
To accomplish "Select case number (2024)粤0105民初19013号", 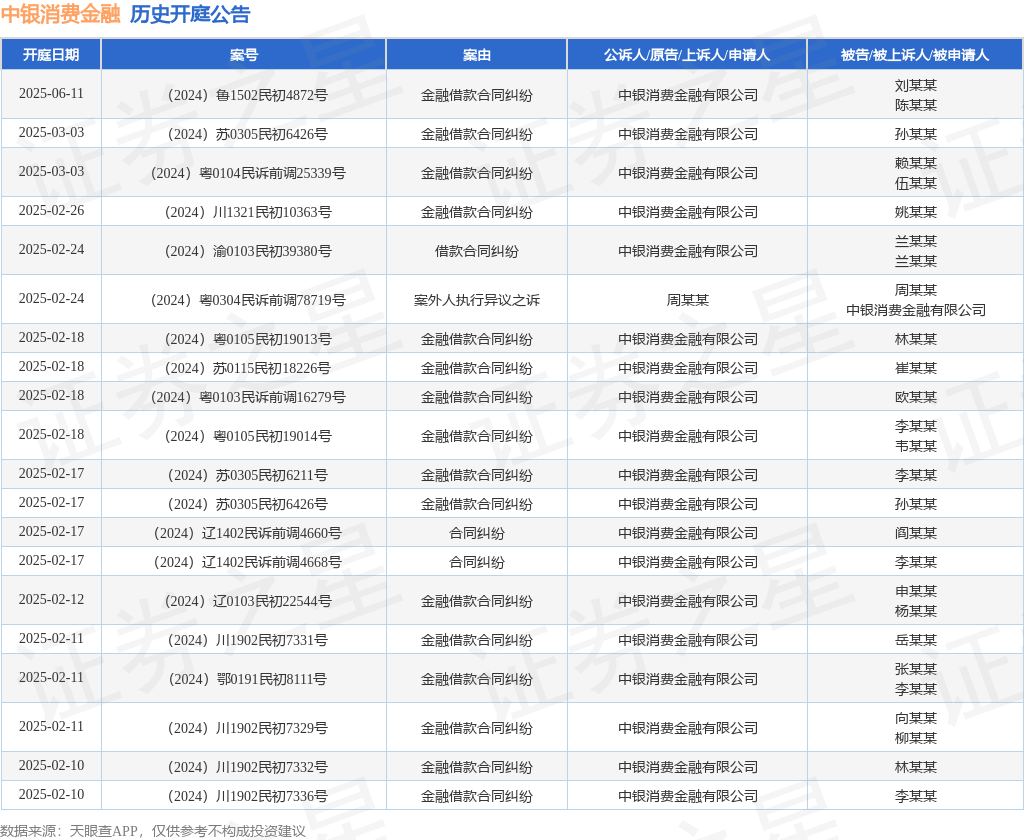I will coord(244,340).
